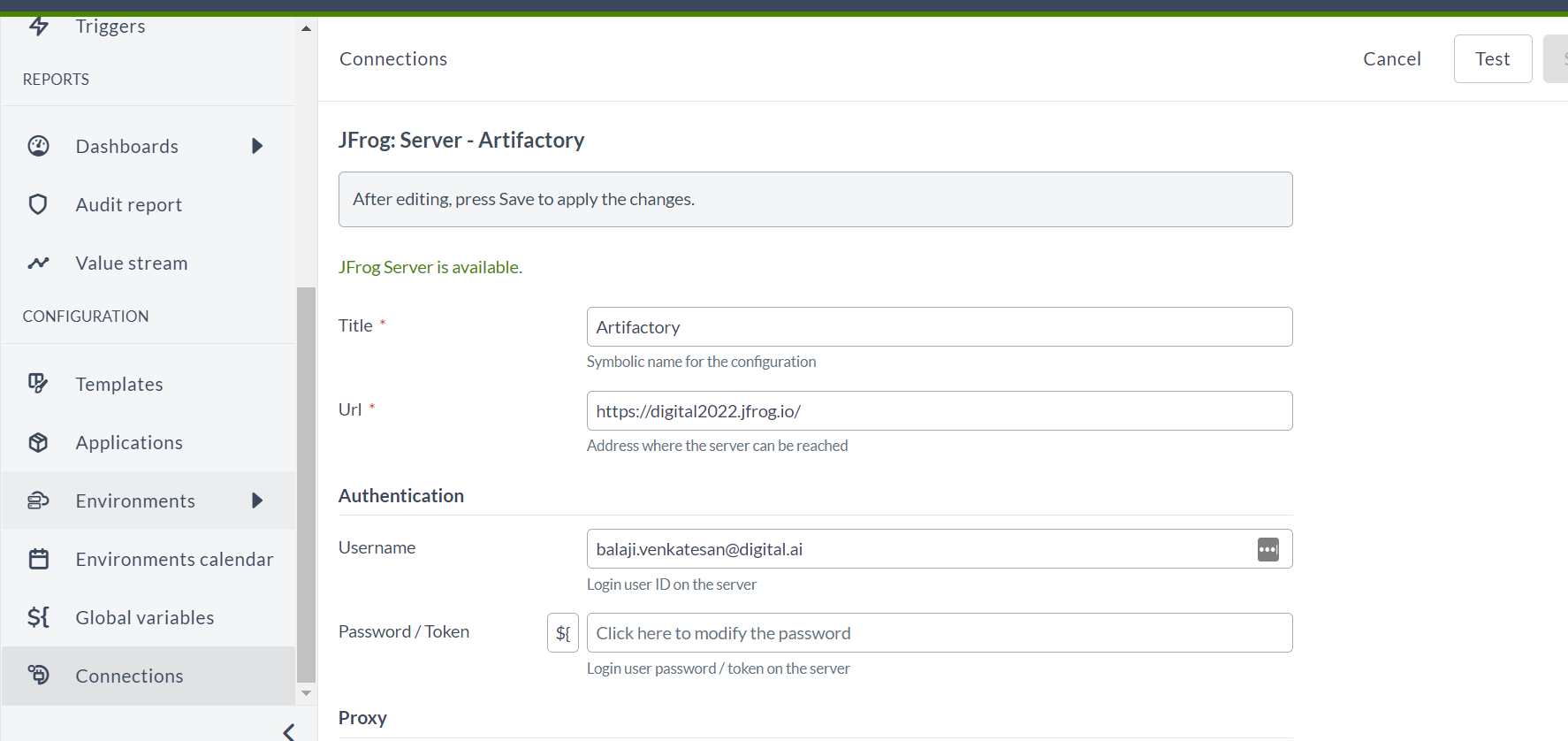Click the Environments calendar icon
Viewport: 1568px width, 741px height.
point(38,559)
